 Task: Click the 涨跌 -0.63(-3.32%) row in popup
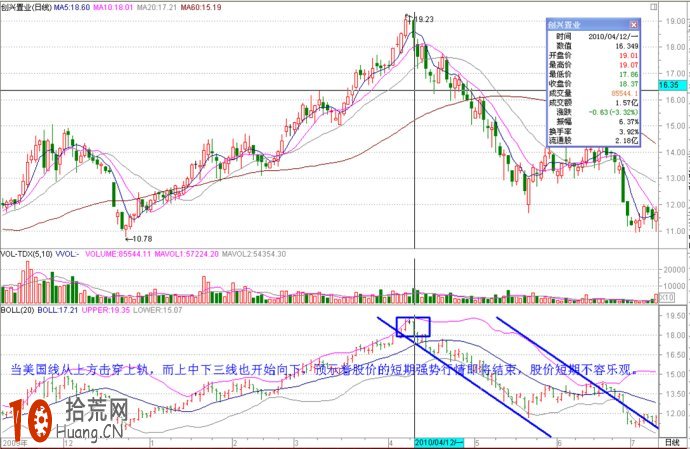click(593, 112)
